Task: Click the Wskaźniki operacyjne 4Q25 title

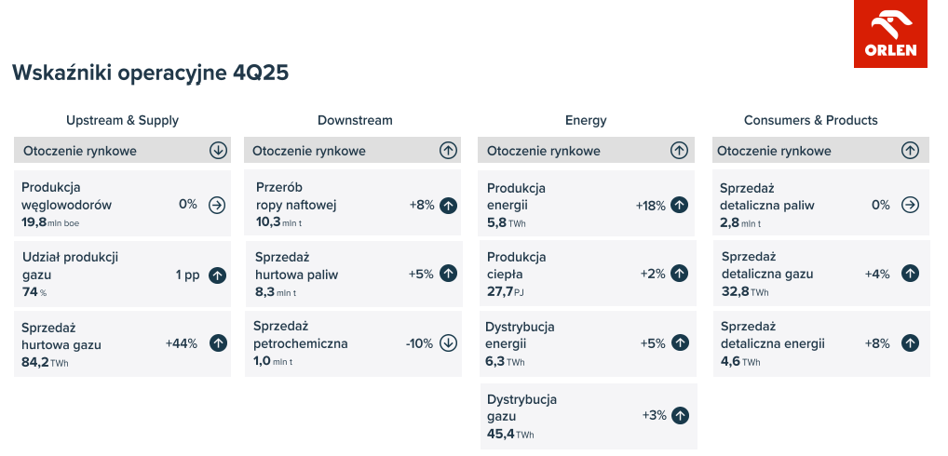Action: [151, 72]
